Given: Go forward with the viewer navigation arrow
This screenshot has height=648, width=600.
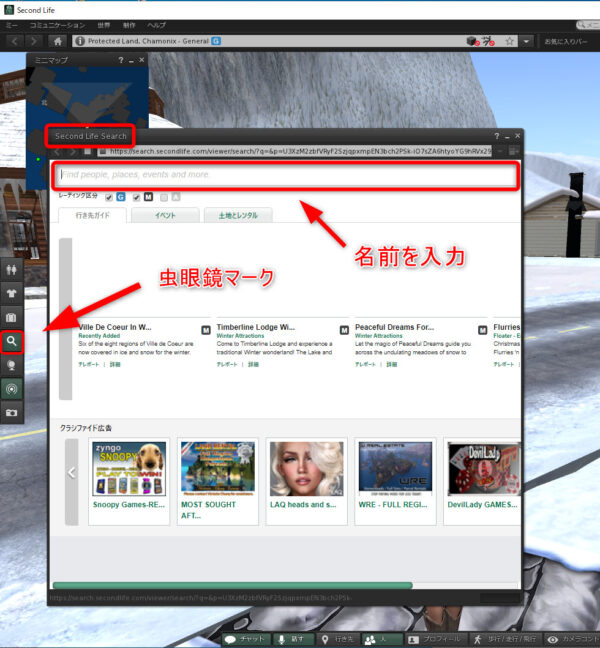Looking at the screenshot, I should click(33, 41).
